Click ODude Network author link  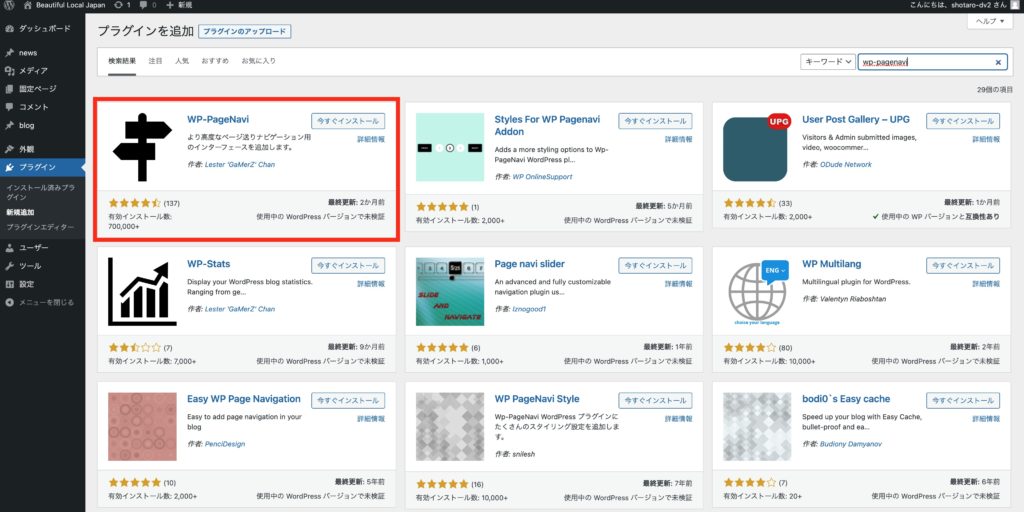(846, 165)
